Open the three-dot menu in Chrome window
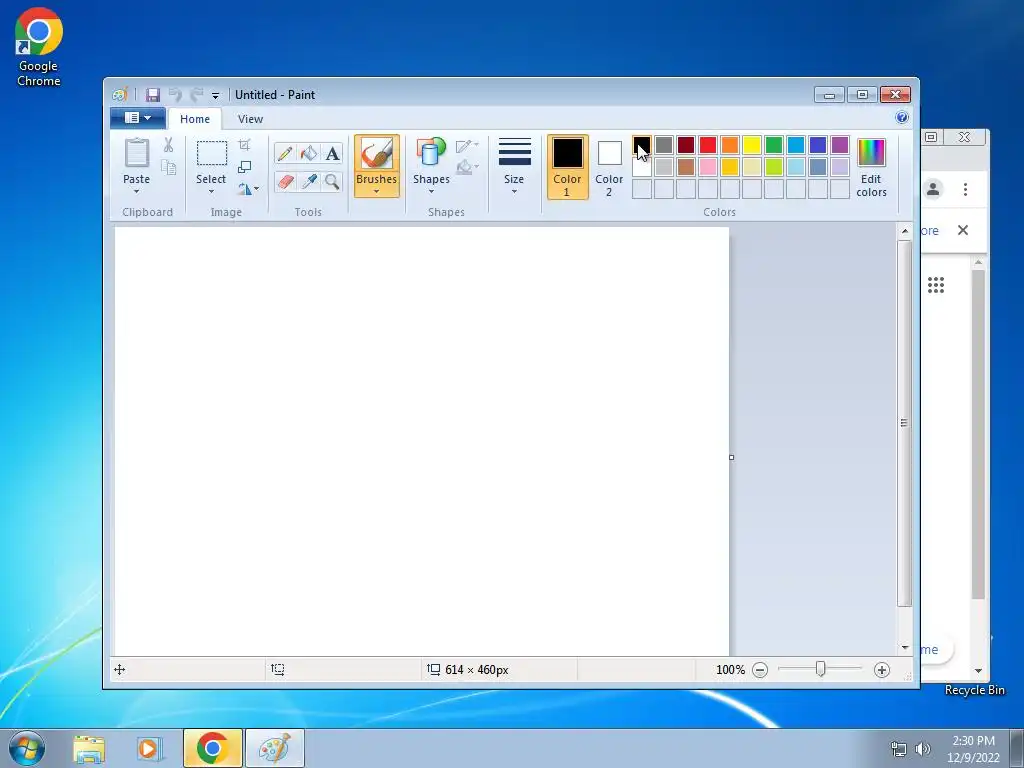The width and height of the screenshot is (1024, 768). [965, 189]
